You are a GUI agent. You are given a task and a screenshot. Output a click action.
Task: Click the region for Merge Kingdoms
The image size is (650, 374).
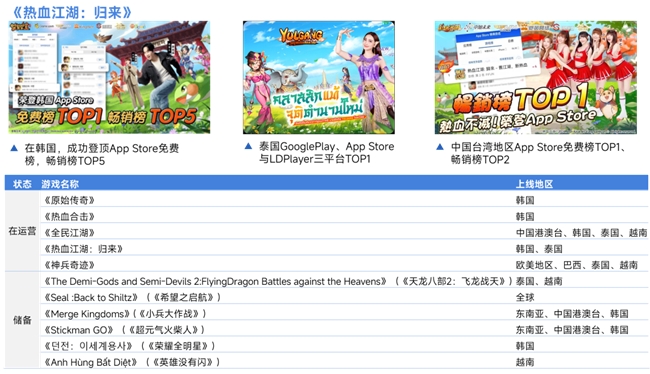[x=572, y=313]
